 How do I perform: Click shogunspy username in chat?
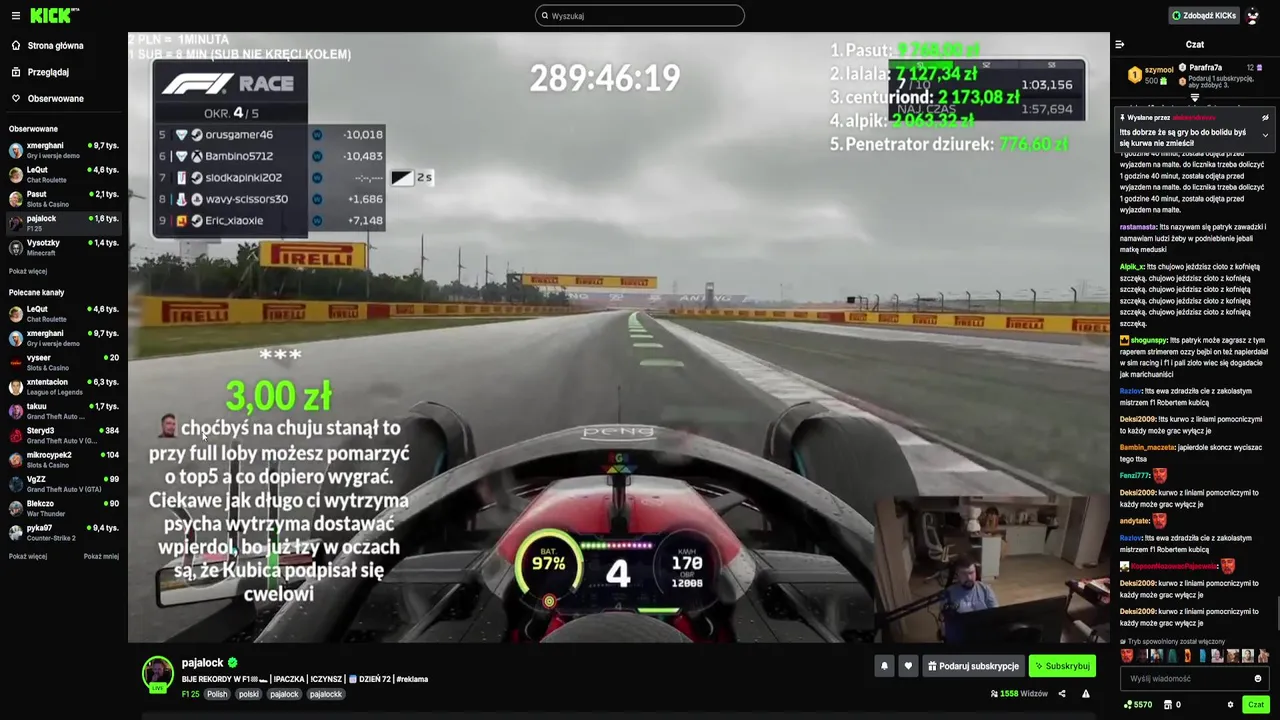click(1148, 340)
